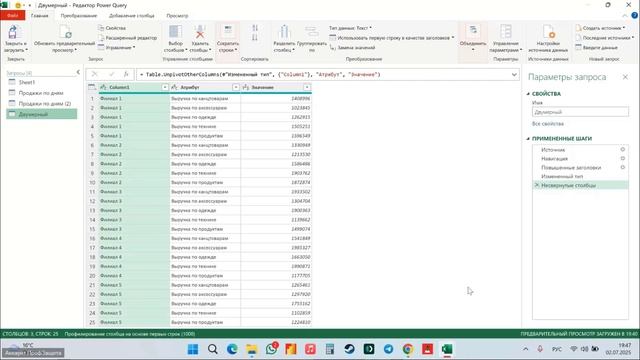This screenshot has width=640, height=360.
Task: Open the Windows Start menu
Action: pyautogui.click(x=193, y=349)
